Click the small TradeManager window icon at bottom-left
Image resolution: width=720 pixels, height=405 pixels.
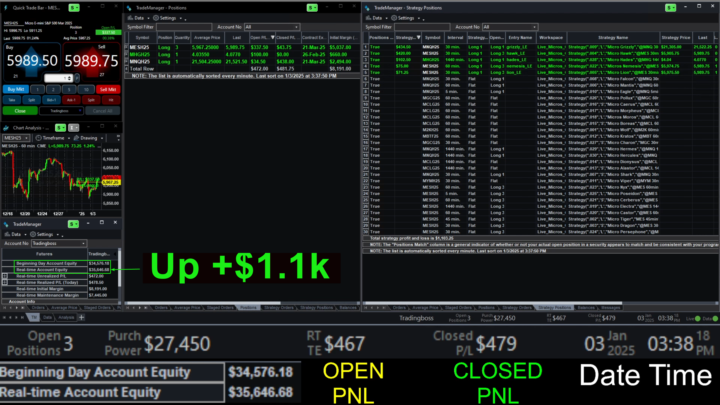[x=6, y=224]
